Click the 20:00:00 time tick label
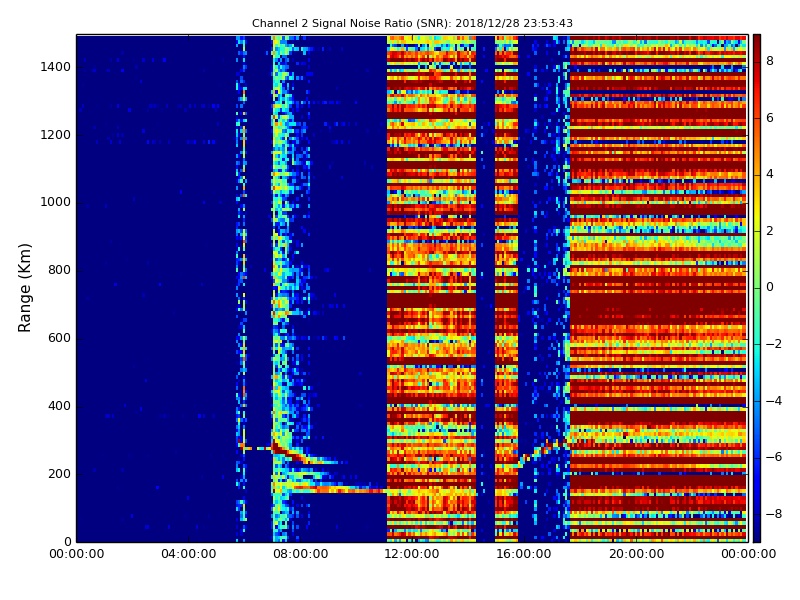This screenshot has width=800, height=600. click(x=636, y=554)
